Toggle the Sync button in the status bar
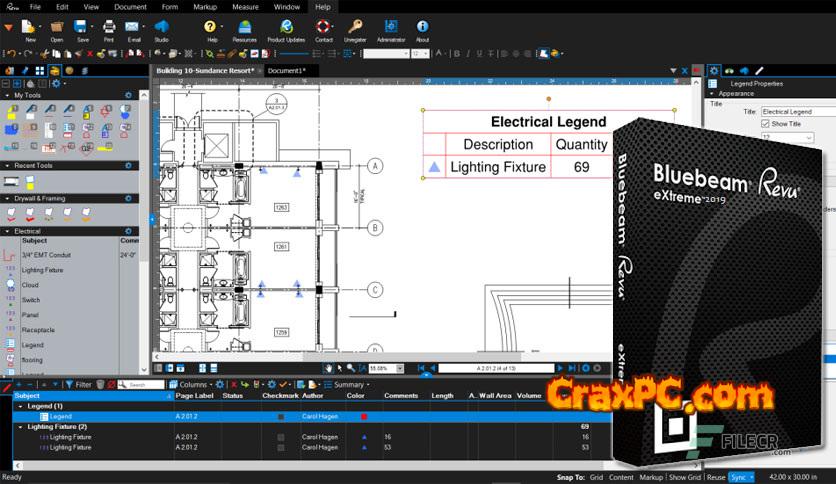The image size is (836, 484). coord(742,478)
